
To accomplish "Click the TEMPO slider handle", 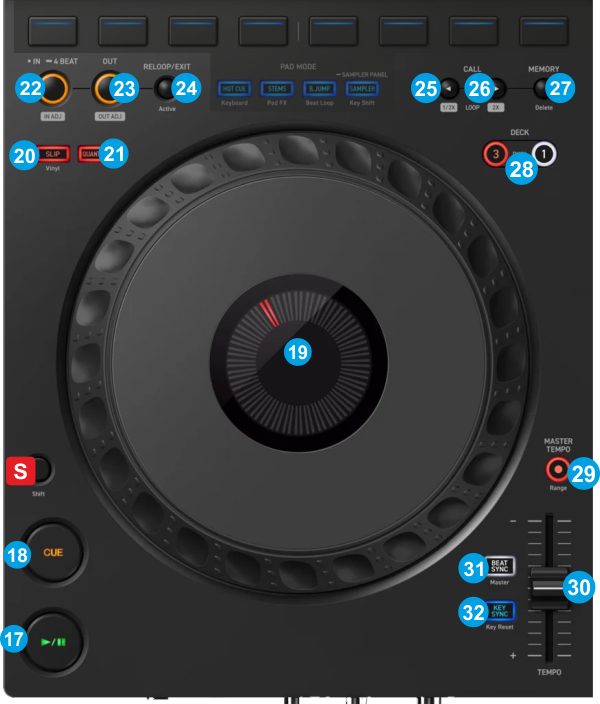I will tap(547, 588).
